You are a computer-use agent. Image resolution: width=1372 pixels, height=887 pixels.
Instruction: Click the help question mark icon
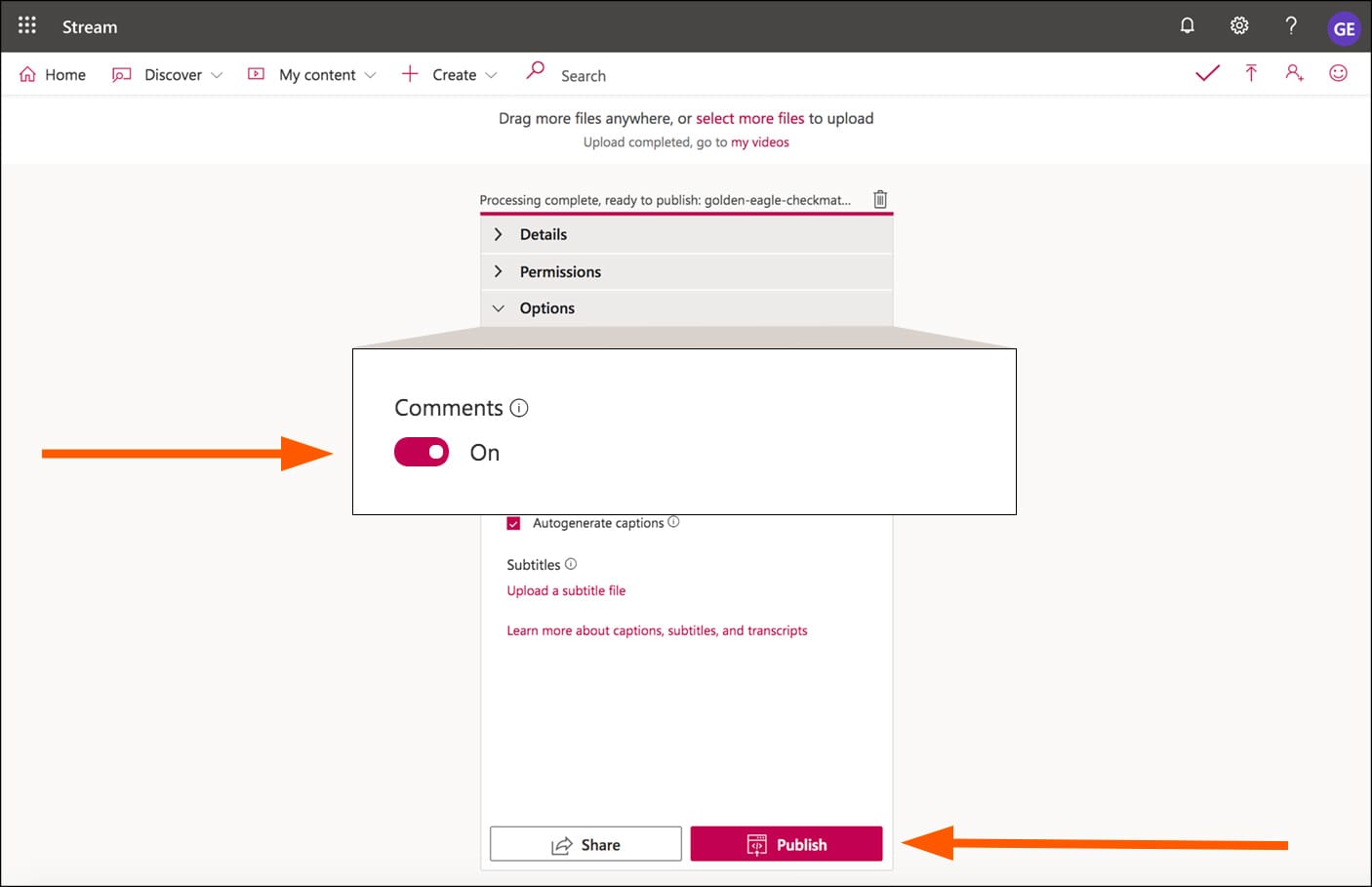1290,26
